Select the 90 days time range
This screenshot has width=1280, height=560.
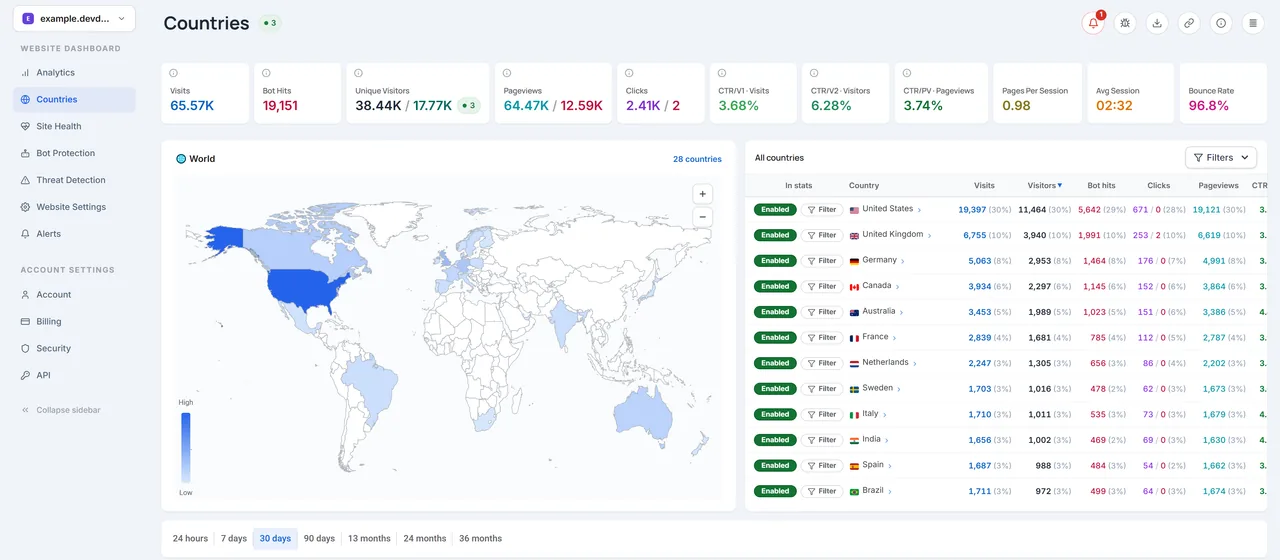tap(319, 538)
